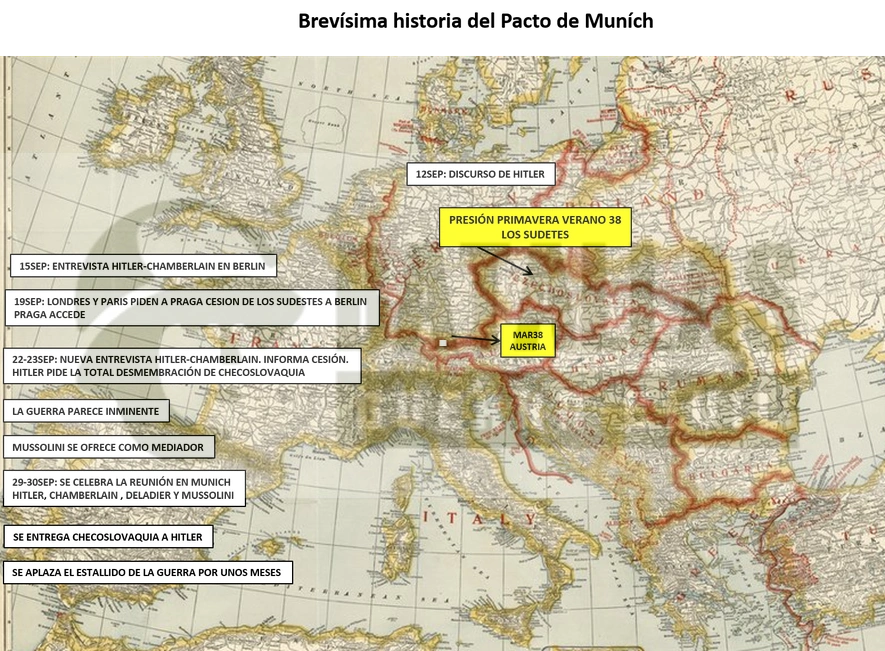Select the "19SEP: LONDRES Y PARIS PIDEN" text box
885x651 pixels.
tap(192, 308)
